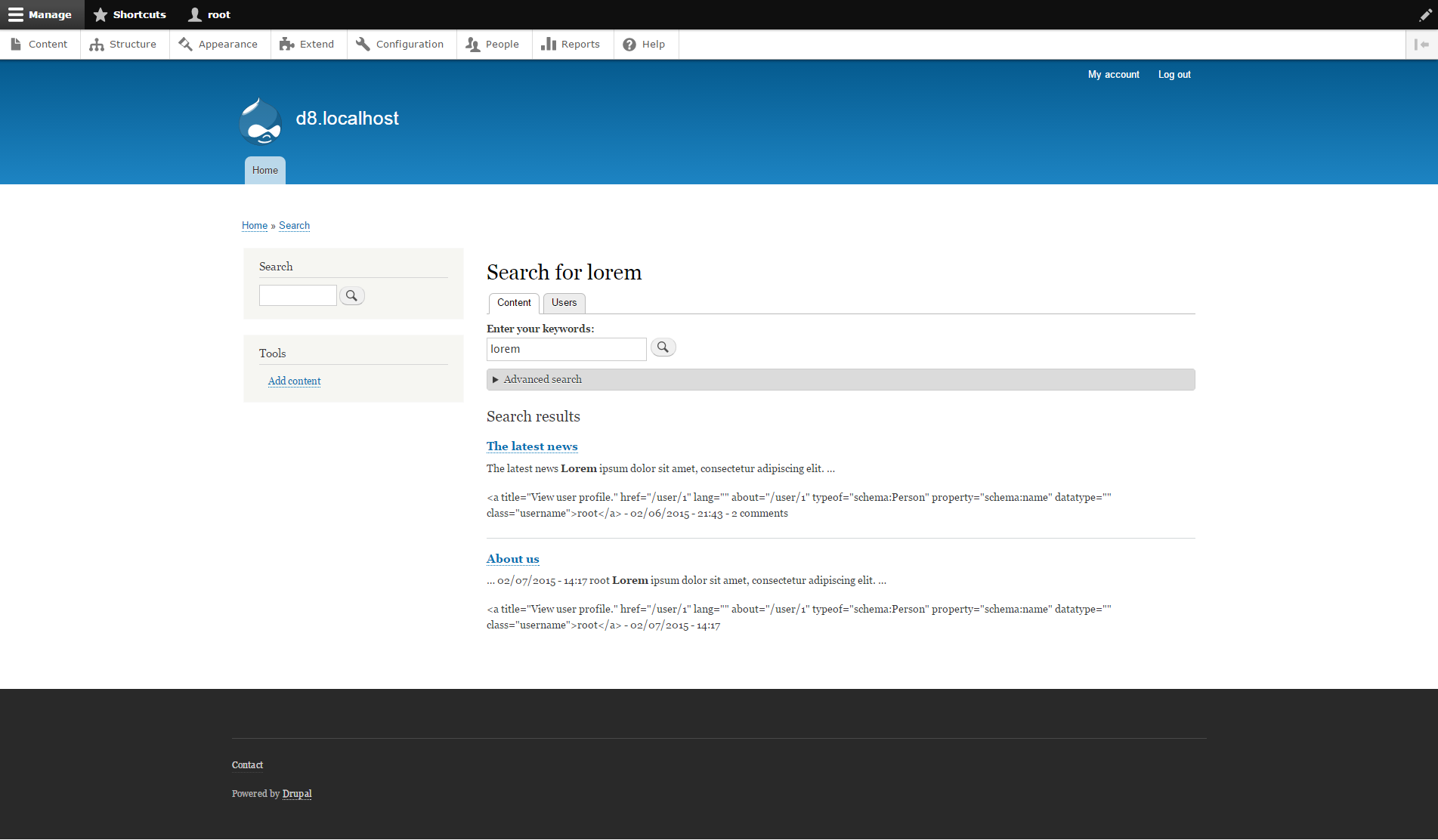Screen dimensions: 1438x840
Task: Click the Structure toolbar icon
Action: (x=97, y=44)
